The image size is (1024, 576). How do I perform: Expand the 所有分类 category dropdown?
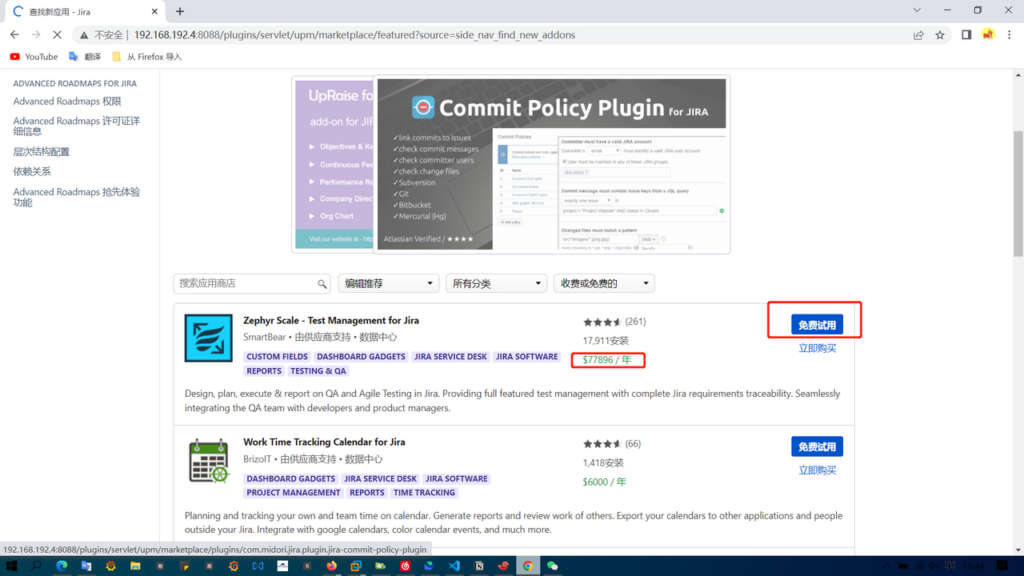point(498,284)
